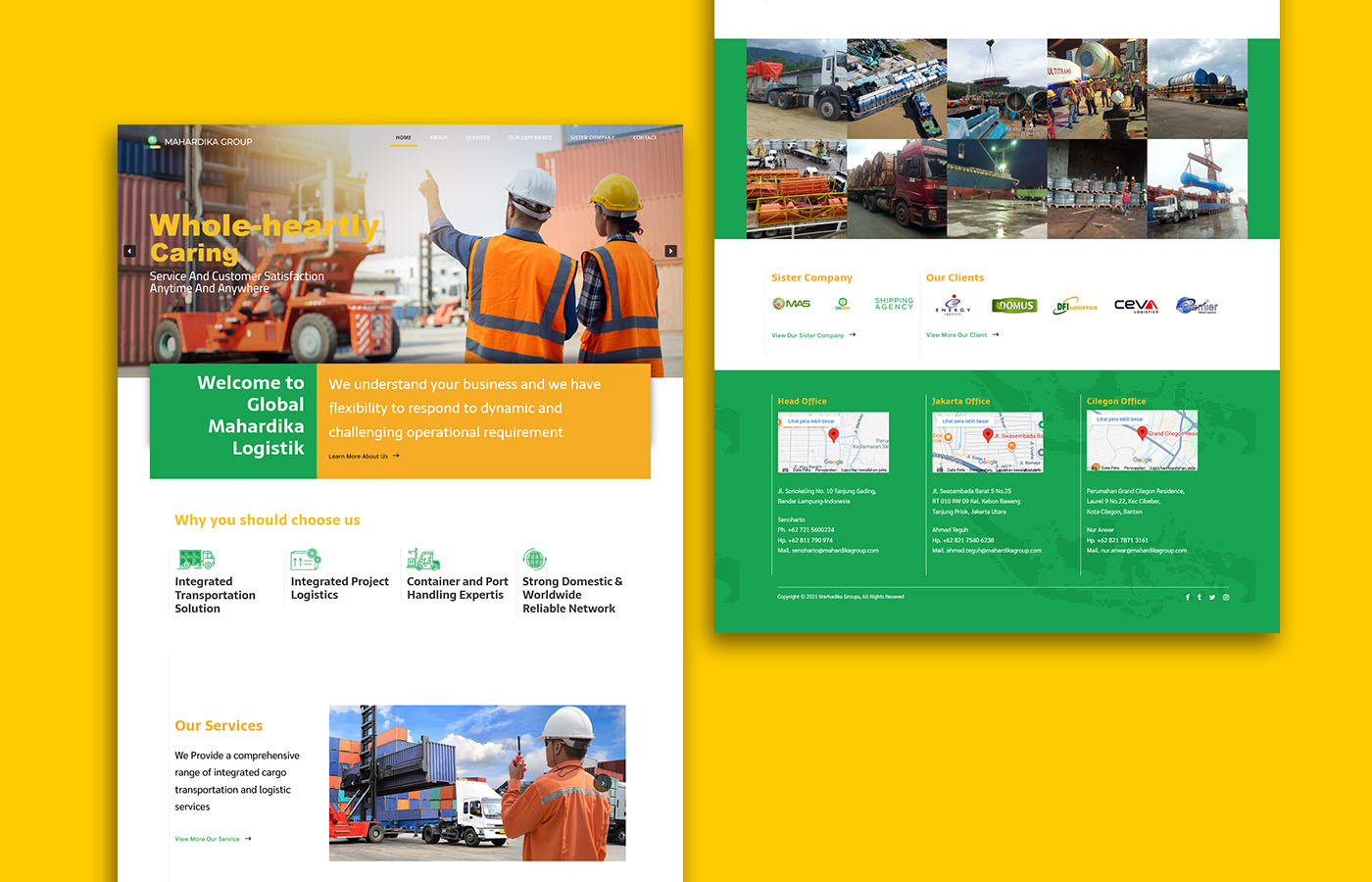Viewport: 1372px width, 882px height.
Task: Click CEVA Logistics client logo
Action: pos(1136,306)
